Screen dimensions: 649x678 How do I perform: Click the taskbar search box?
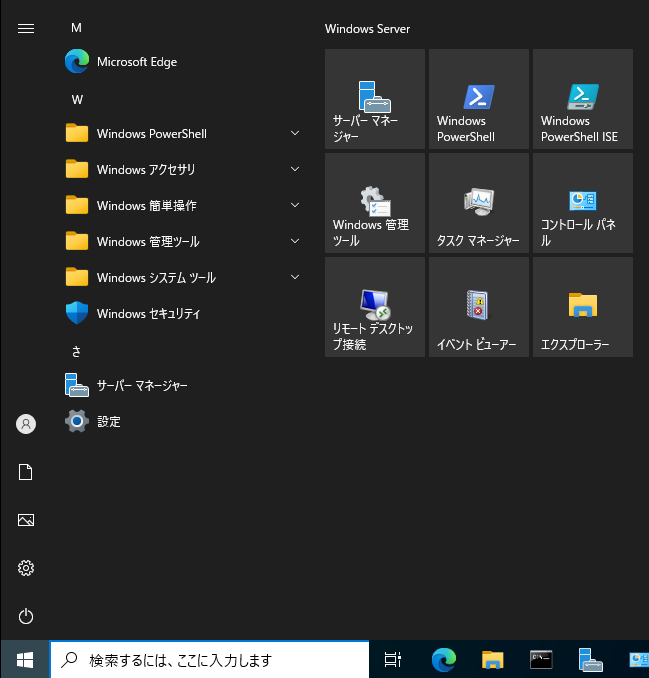(x=210, y=660)
